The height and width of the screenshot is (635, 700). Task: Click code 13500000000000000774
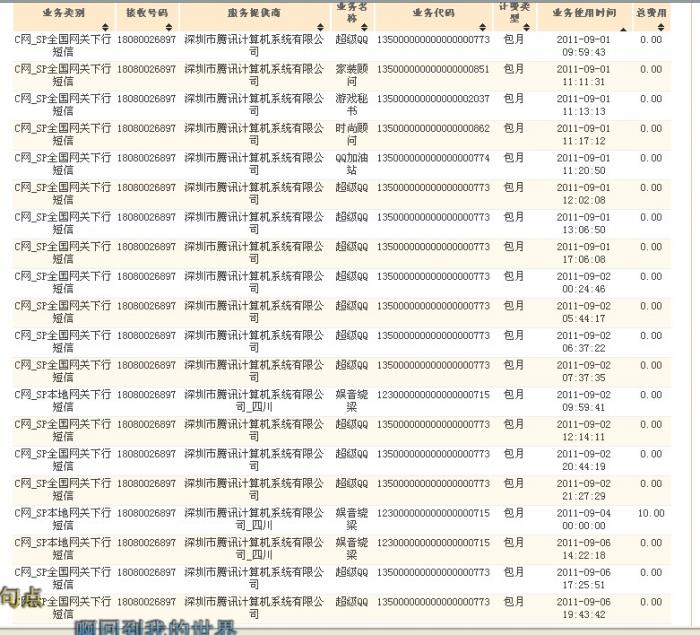[x=433, y=158]
